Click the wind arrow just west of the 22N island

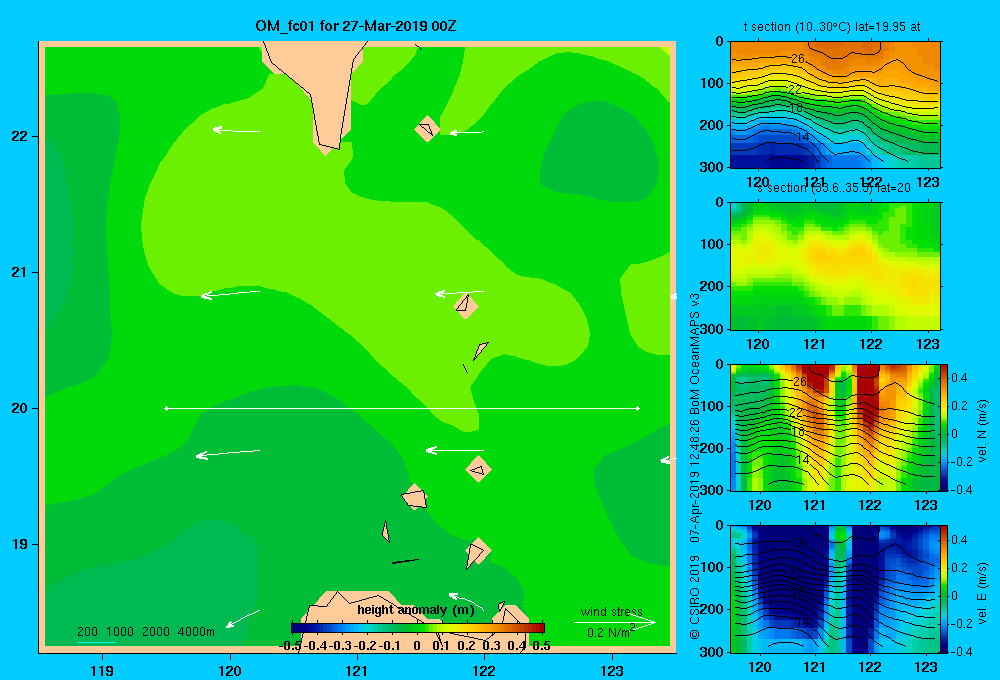(x=467, y=133)
